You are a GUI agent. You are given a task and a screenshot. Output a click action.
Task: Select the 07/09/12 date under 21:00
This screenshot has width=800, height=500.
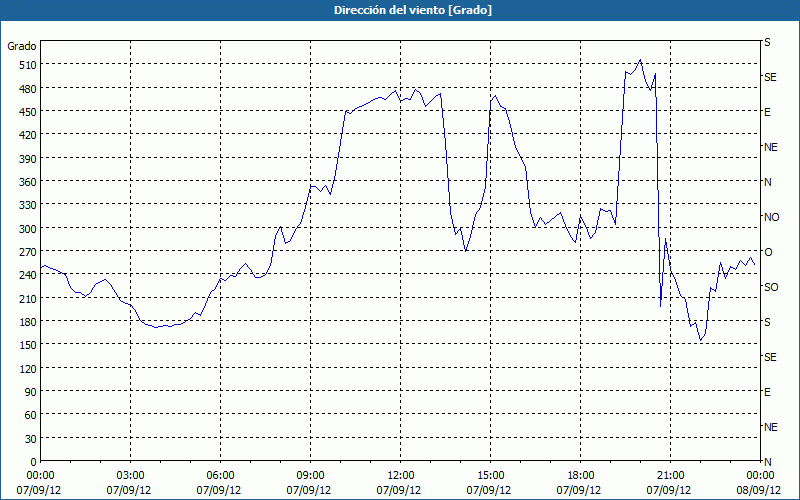669,490
